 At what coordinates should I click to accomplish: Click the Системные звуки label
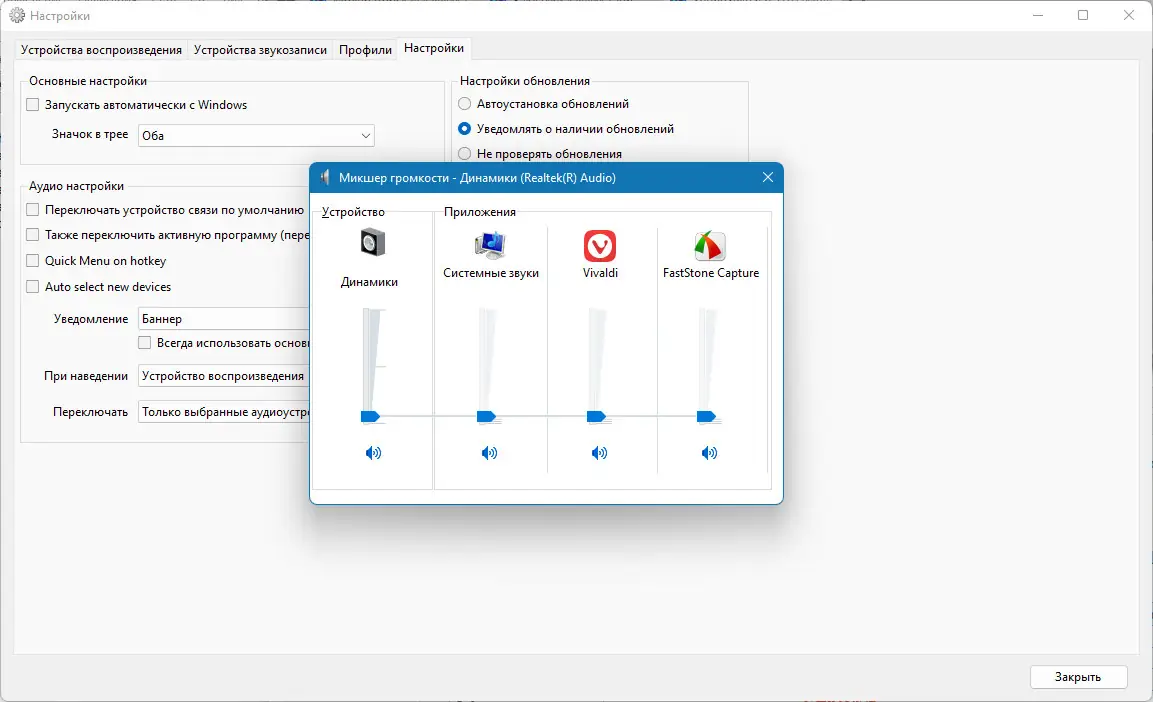(491, 273)
